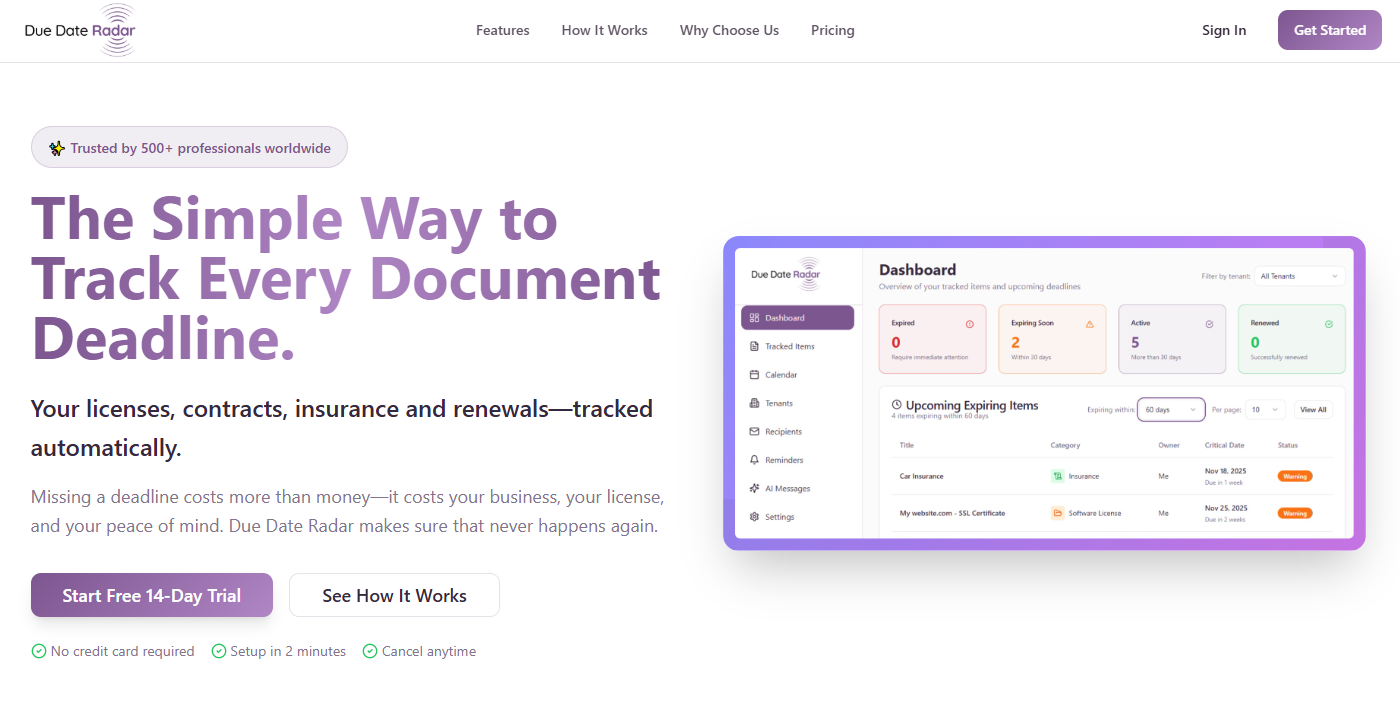1400x722 pixels.
Task: Click the Reminders bell icon
Action: pyautogui.click(x=754, y=459)
